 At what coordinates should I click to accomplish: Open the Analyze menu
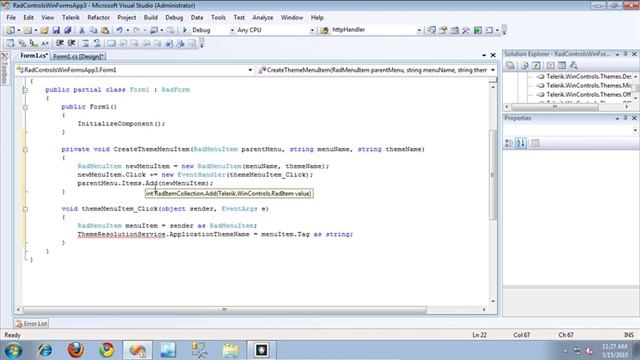263,18
